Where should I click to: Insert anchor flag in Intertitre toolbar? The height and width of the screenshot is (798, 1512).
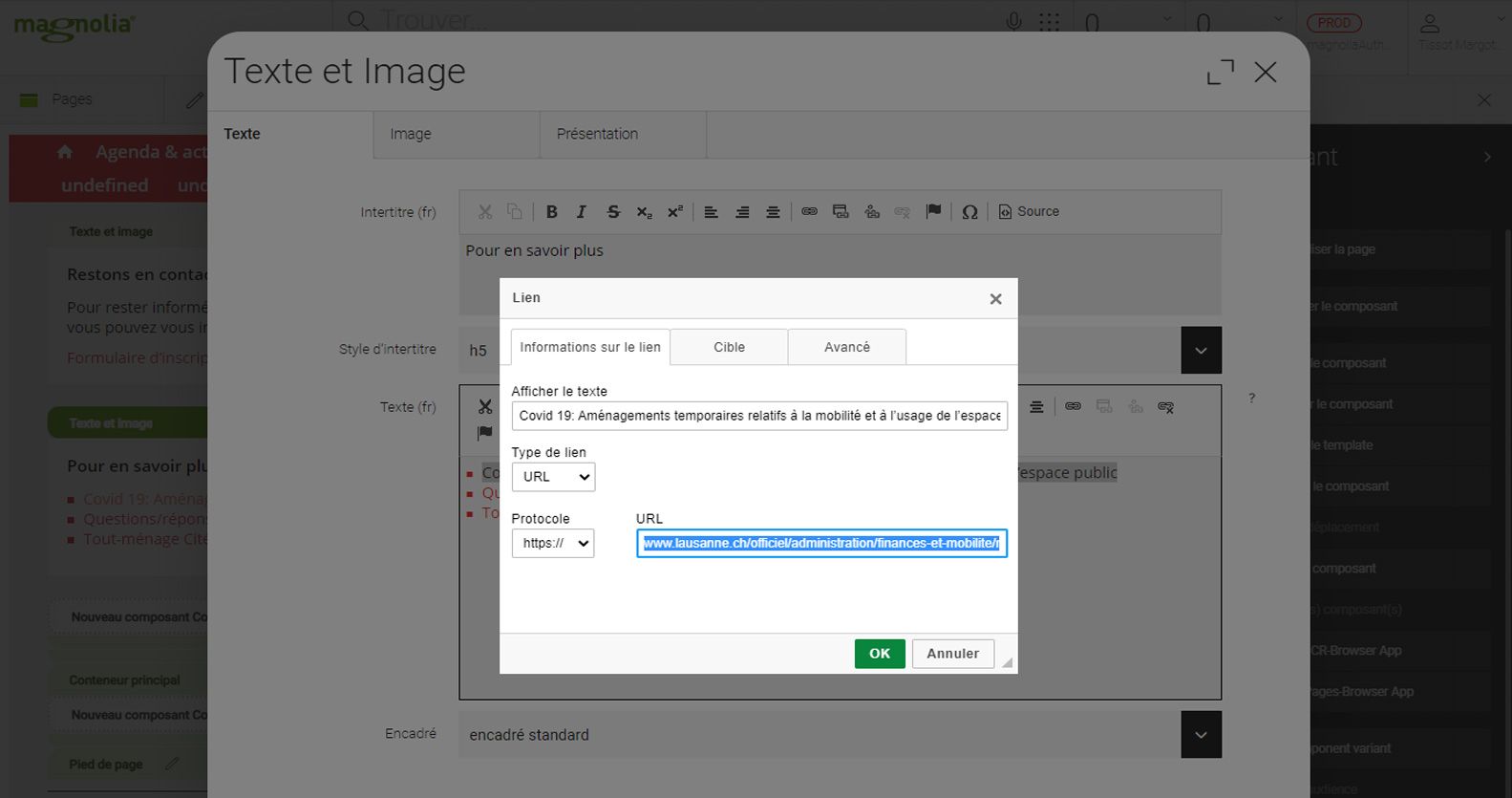pos(933,212)
